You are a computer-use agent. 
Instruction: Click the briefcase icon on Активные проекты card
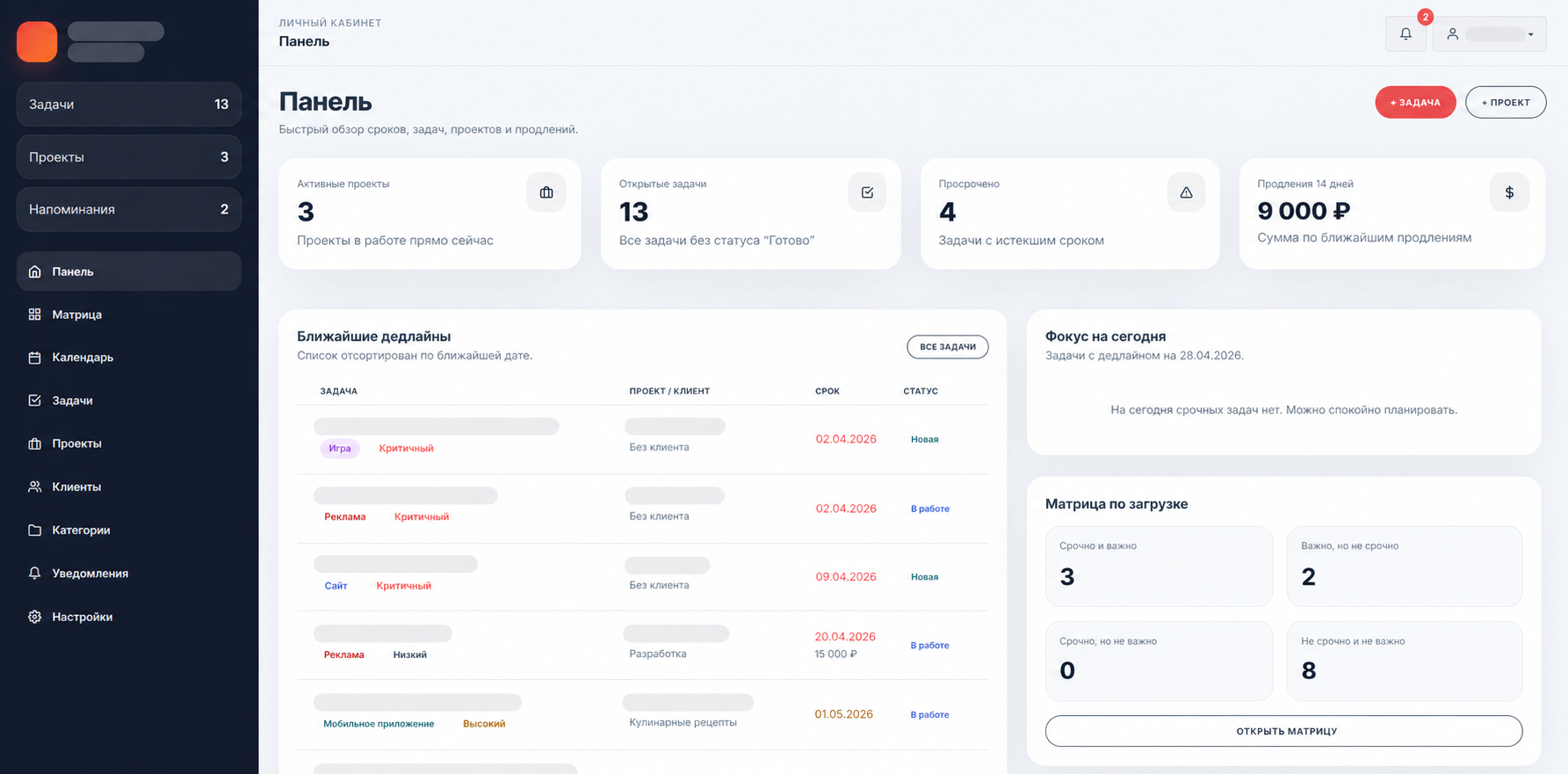(546, 192)
